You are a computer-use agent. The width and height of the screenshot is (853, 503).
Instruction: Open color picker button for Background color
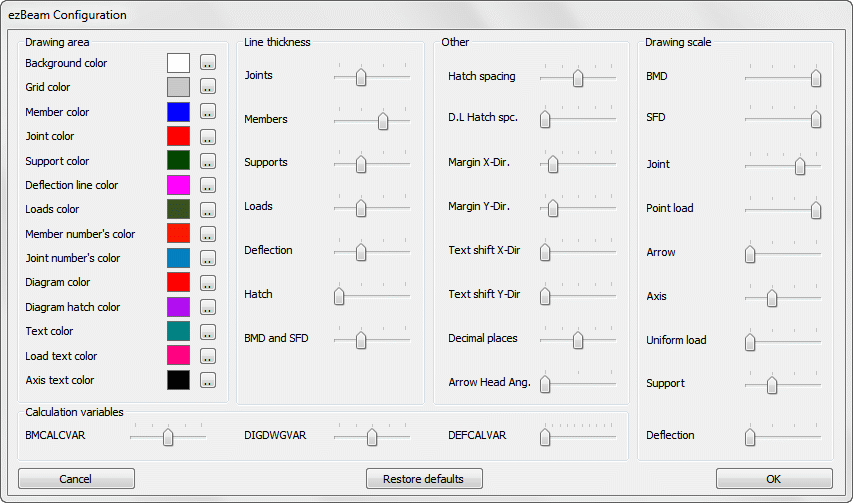pyautogui.click(x=208, y=63)
